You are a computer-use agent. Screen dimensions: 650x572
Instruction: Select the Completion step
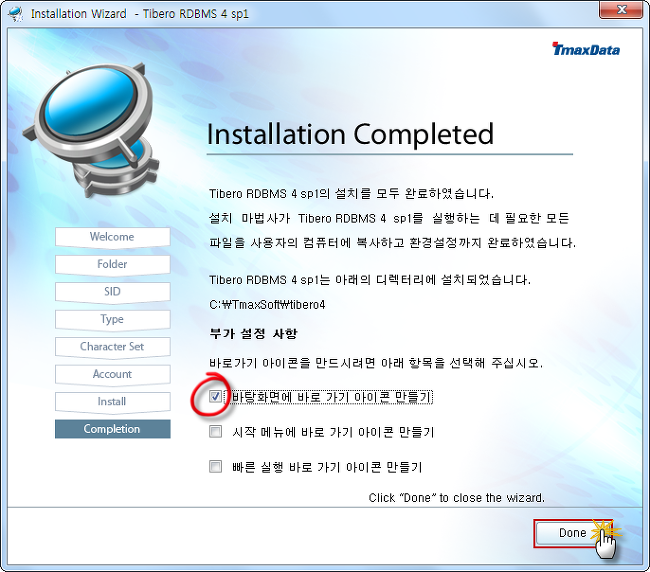pos(112,429)
